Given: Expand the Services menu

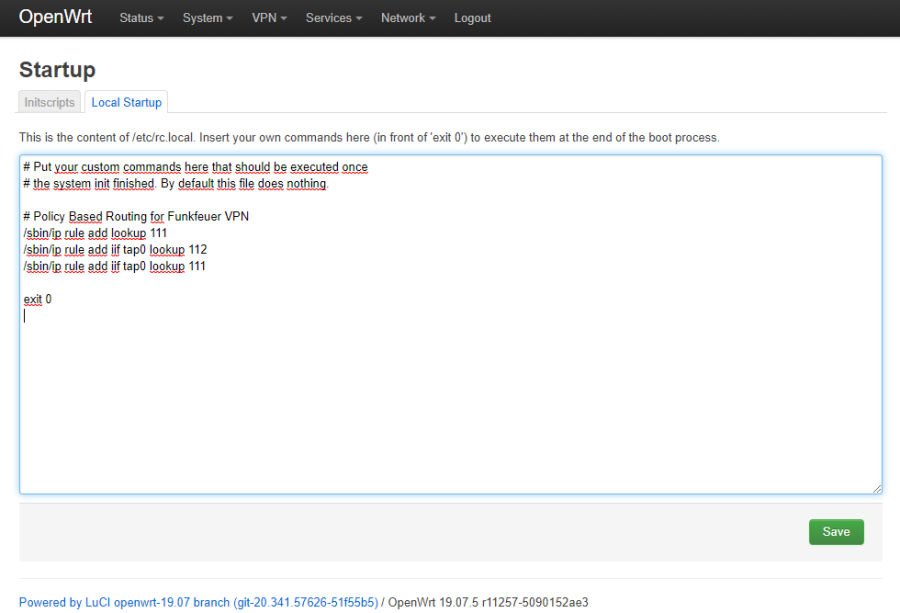Looking at the screenshot, I should pos(328,18).
